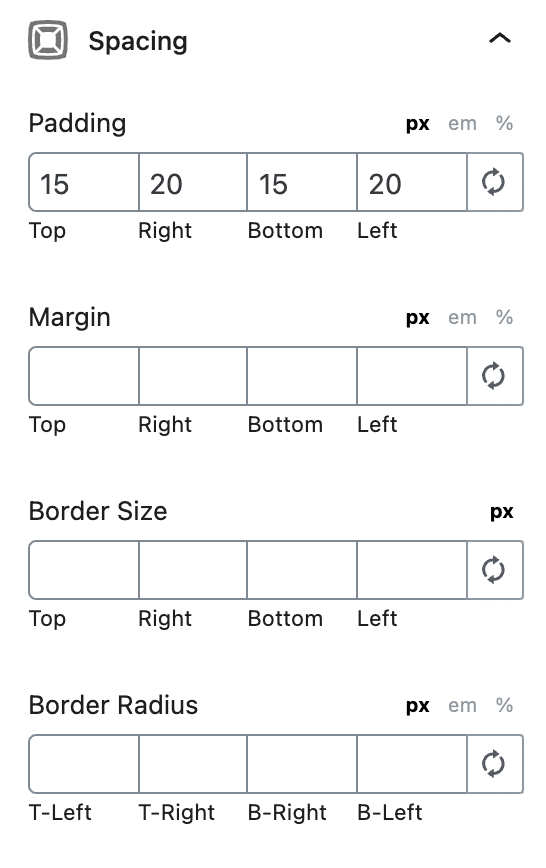Switch Padding unit to em
This screenshot has width=546, height=868.
tap(462, 123)
